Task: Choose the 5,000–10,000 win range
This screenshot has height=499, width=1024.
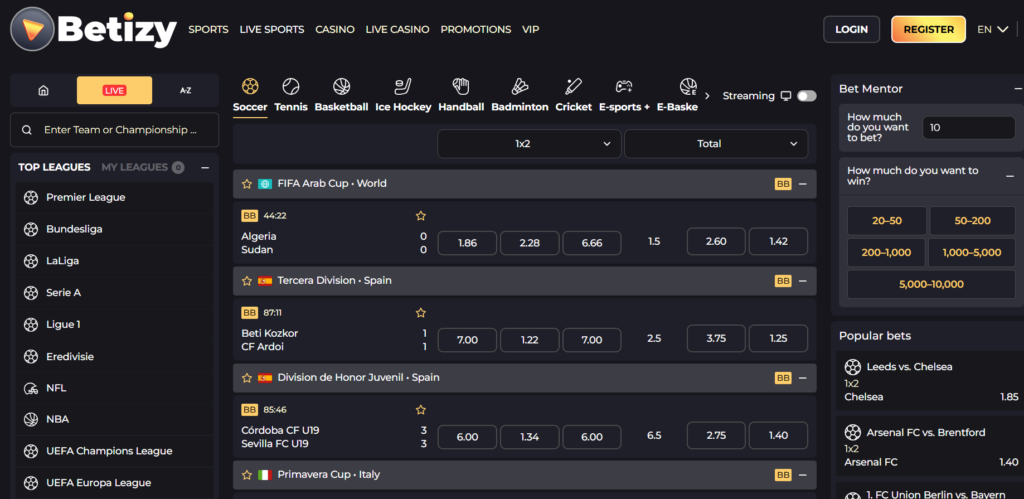Action: 931,284
